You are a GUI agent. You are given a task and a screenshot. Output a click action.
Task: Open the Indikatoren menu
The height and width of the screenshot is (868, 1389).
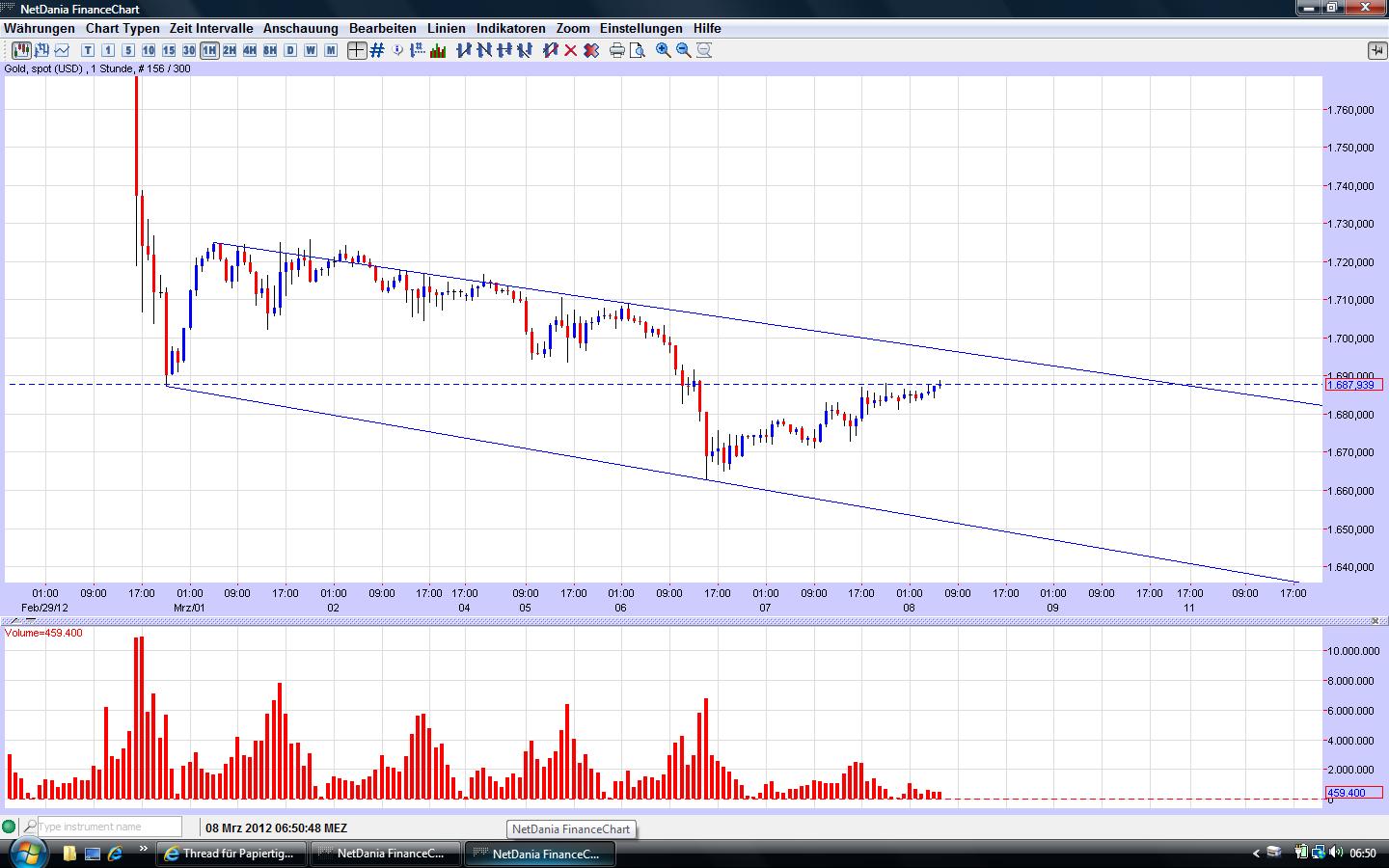pos(510,29)
